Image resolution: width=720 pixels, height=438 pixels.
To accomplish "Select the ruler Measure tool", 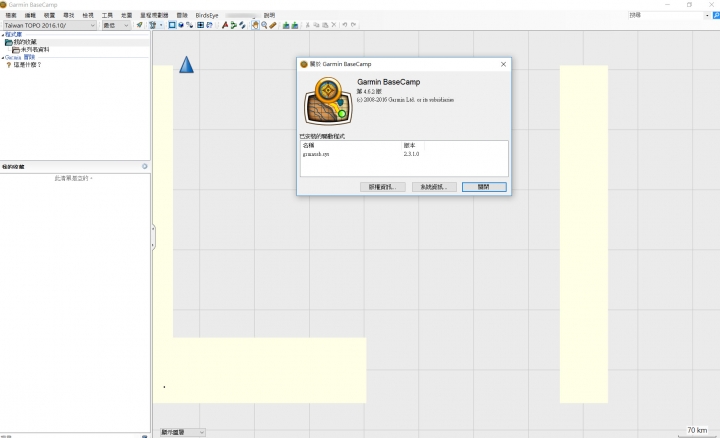I will [273, 25].
